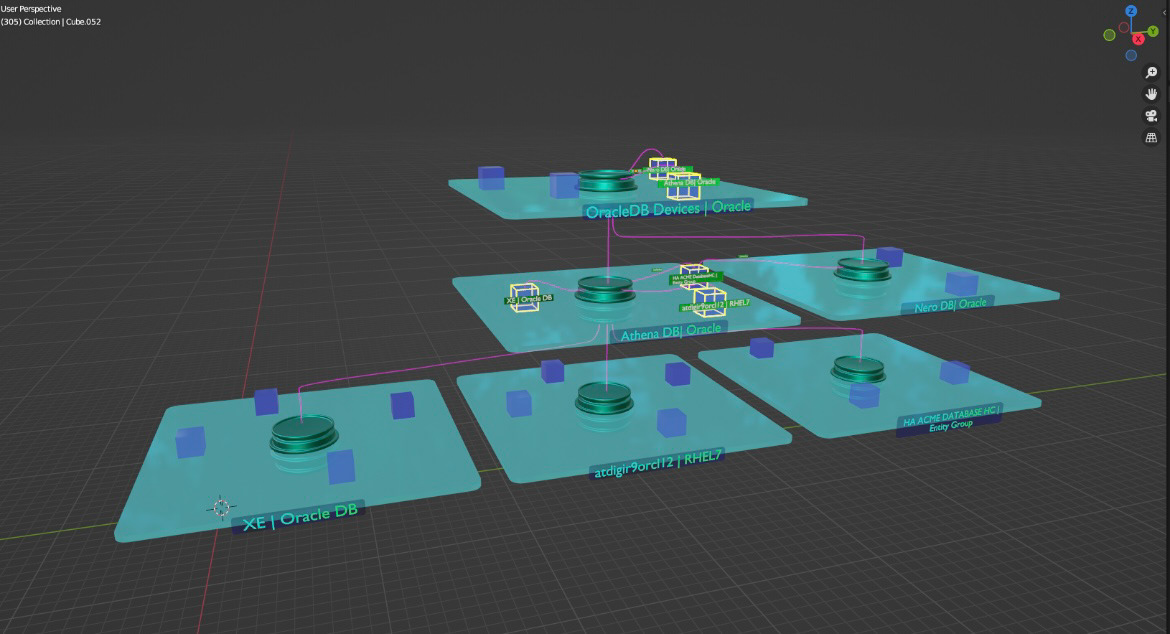Click the '(305) Collection | Cube.052' text
This screenshot has width=1170, height=634.
(x=51, y=22)
